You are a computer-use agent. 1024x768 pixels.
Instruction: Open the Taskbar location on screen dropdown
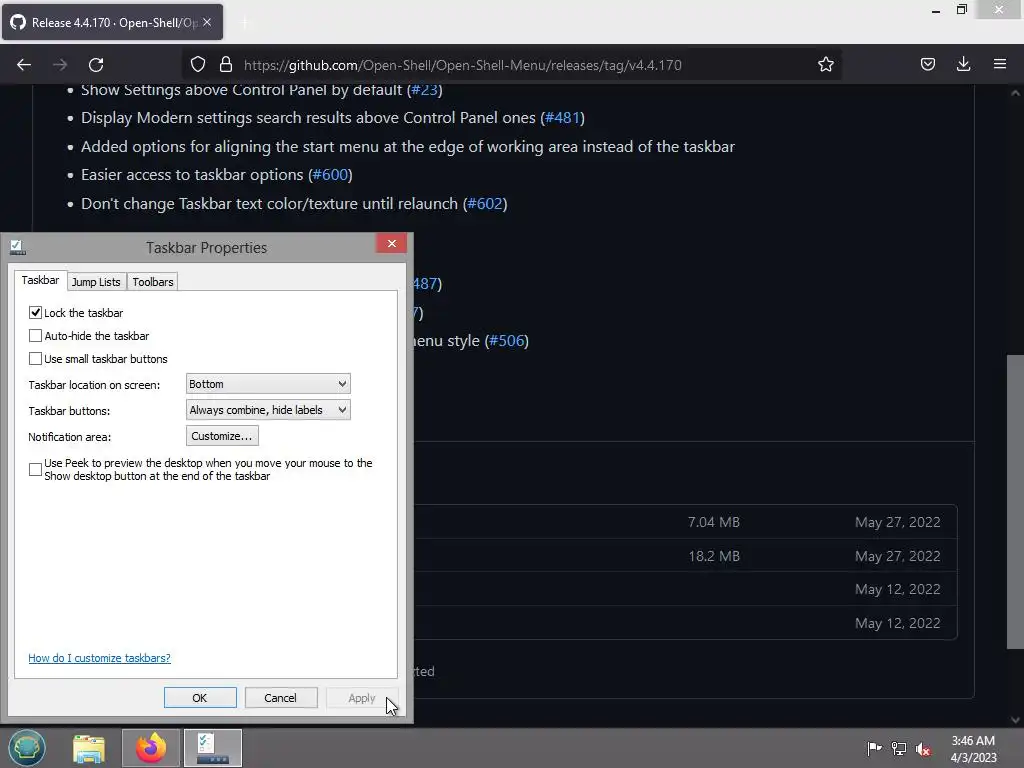pos(268,384)
